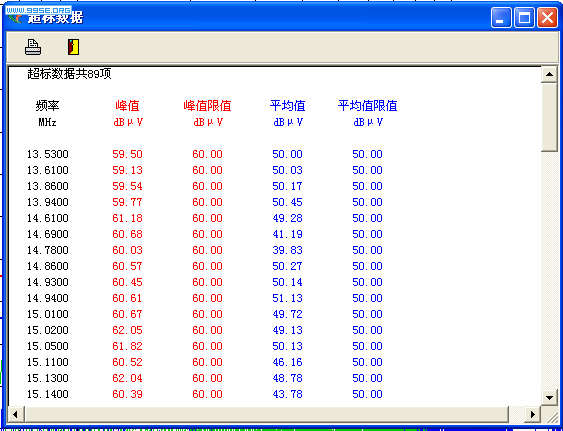Screen dimensions: 563x431
Task: Select frequency 14.9400
Action: coord(48,298)
